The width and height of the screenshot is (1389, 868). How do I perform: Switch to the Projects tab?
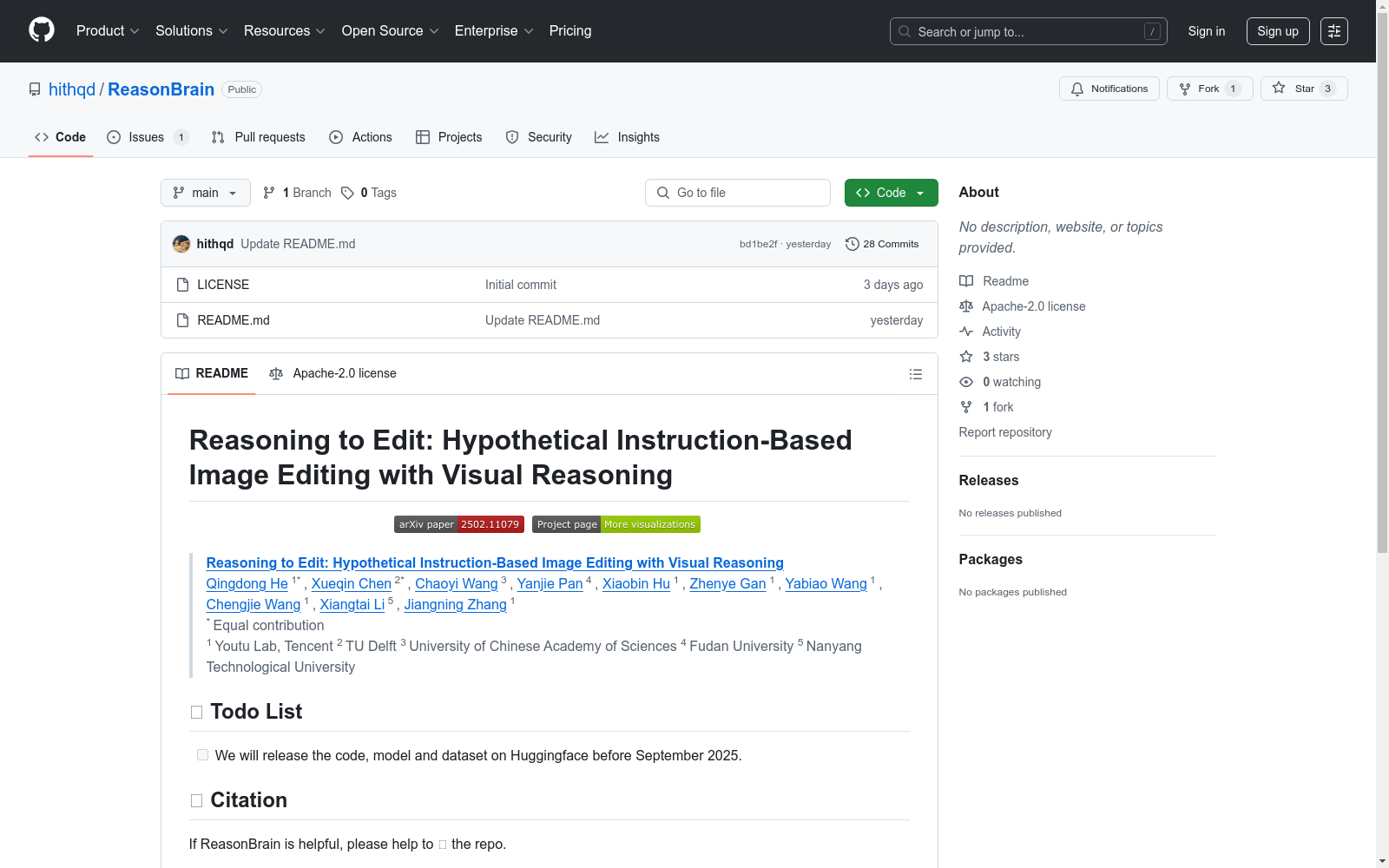449,137
